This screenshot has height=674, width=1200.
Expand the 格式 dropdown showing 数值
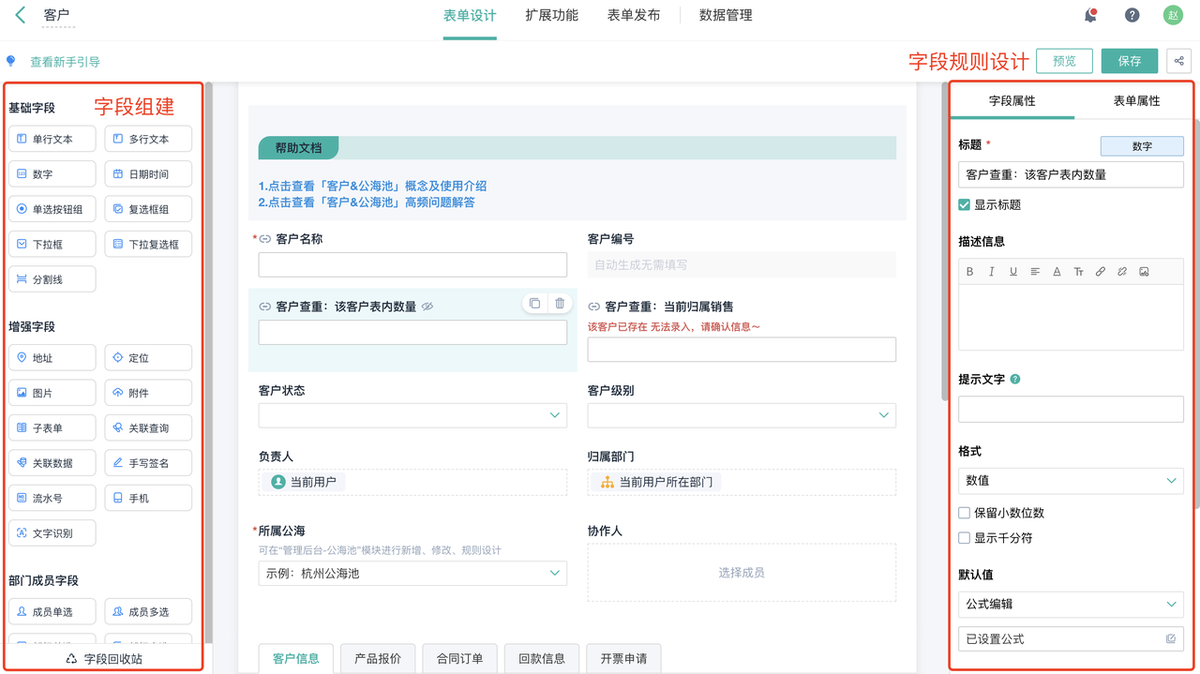(x=1070, y=481)
